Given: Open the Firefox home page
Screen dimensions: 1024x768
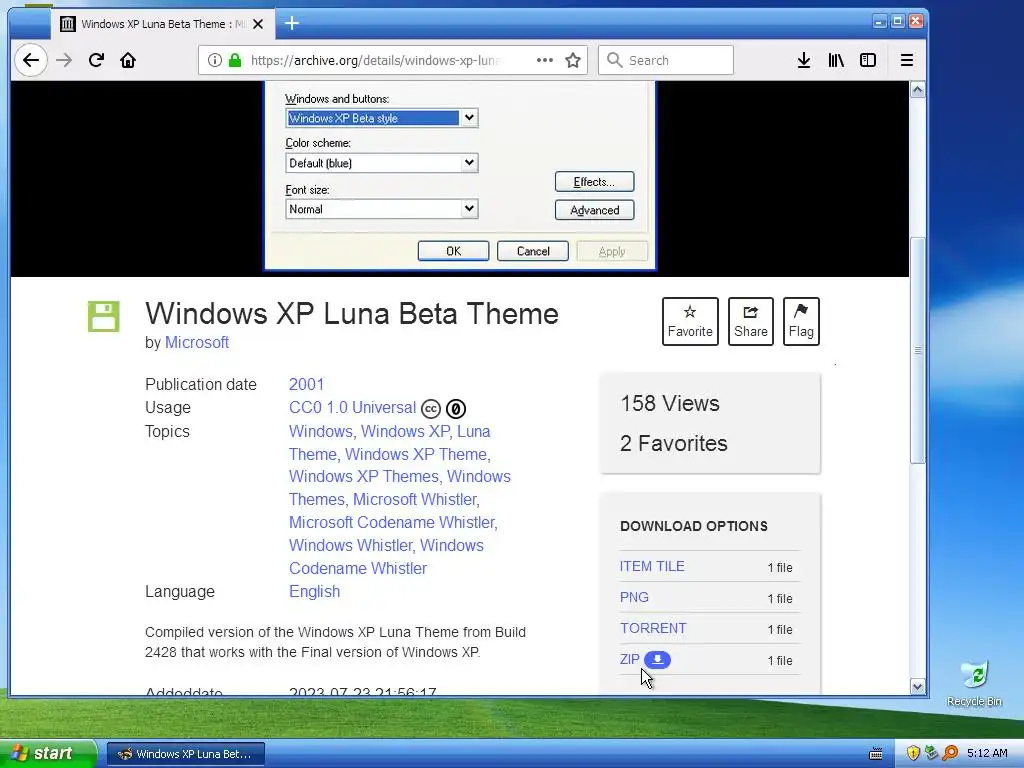Looking at the screenshot, I should [x=128, y=60].
